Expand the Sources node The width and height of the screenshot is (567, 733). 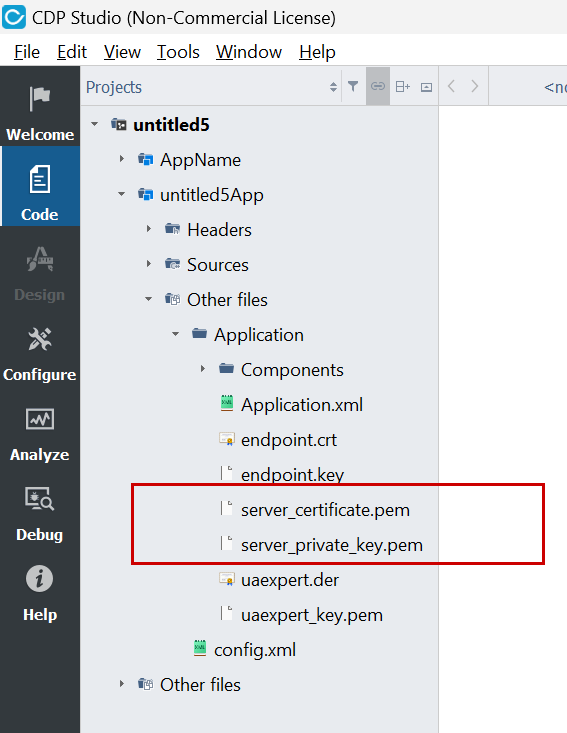(x=149, y=264)
